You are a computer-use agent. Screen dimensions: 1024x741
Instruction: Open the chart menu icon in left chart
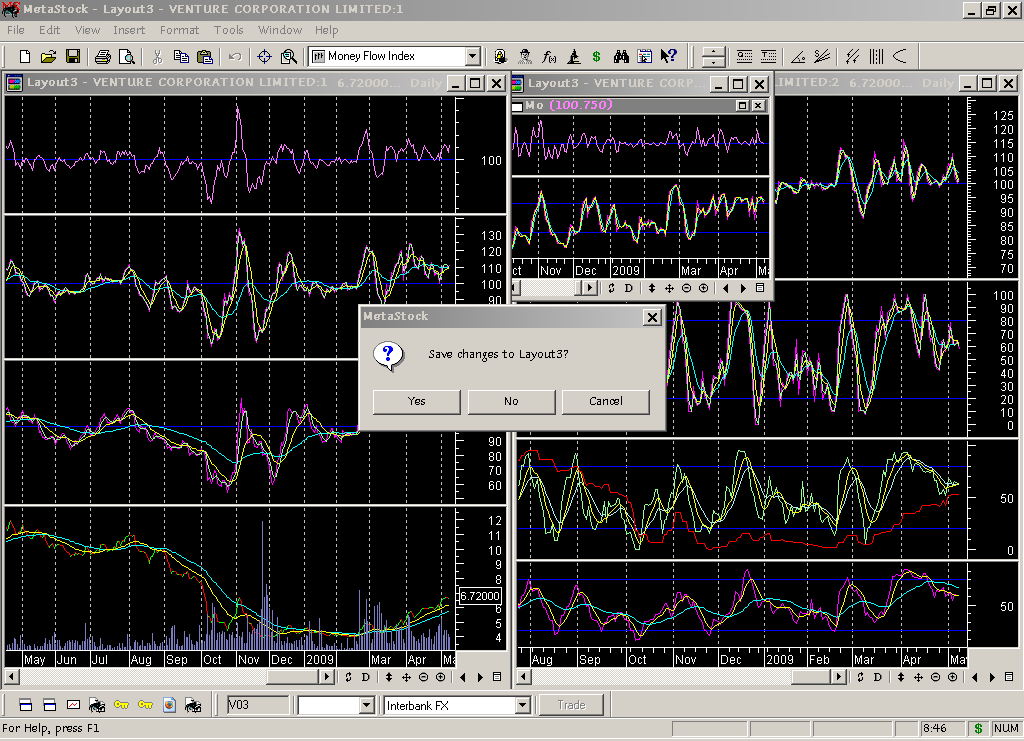pyautogui.click(x=497, y=677)
